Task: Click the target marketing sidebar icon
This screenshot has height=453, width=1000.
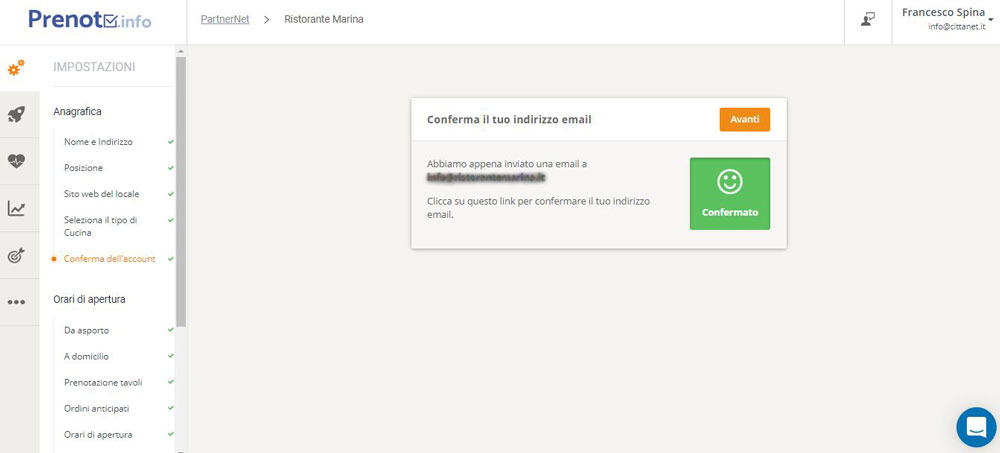Action: coord(16,255)
